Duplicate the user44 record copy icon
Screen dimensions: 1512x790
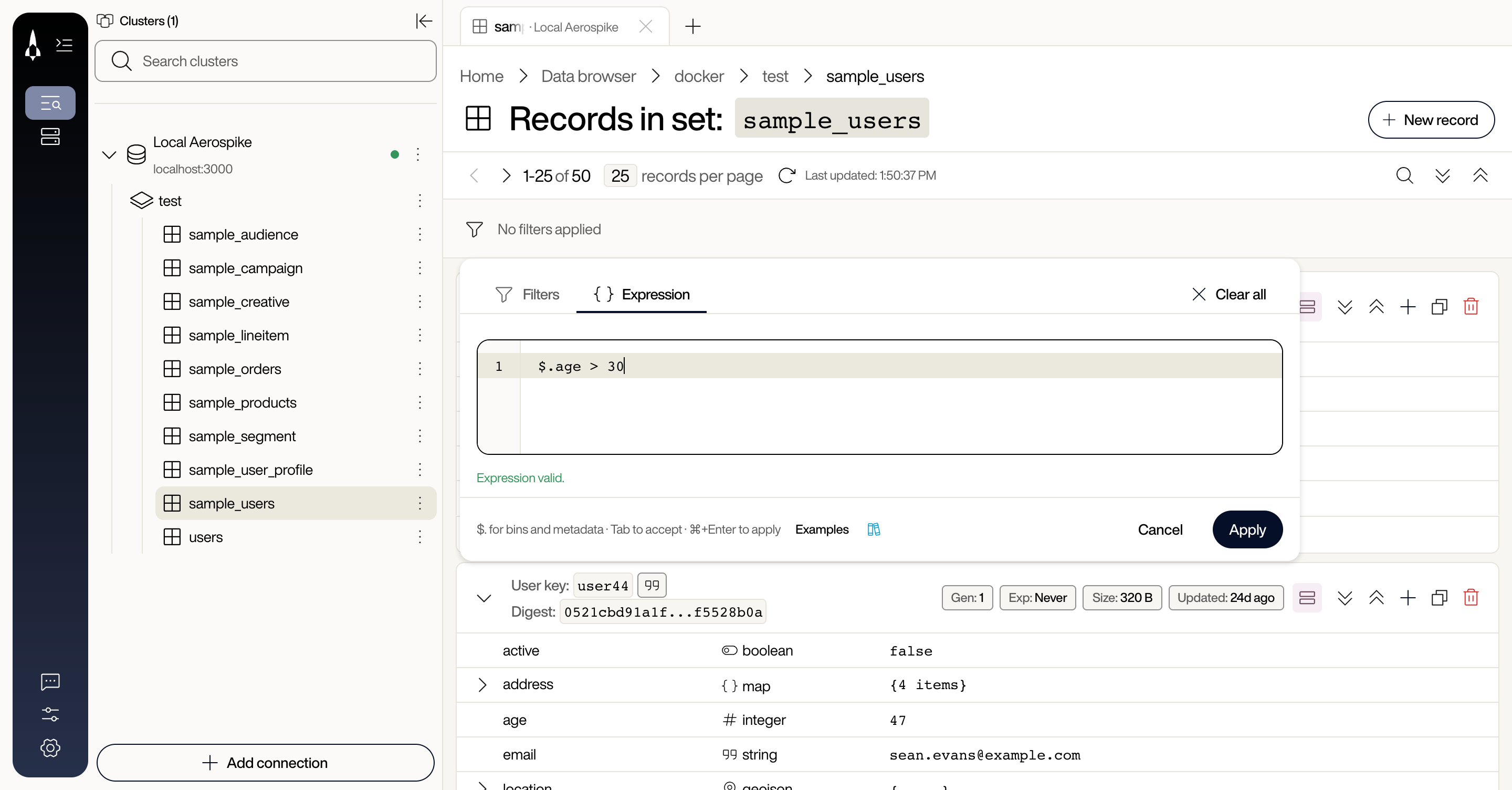[1439, 598]
